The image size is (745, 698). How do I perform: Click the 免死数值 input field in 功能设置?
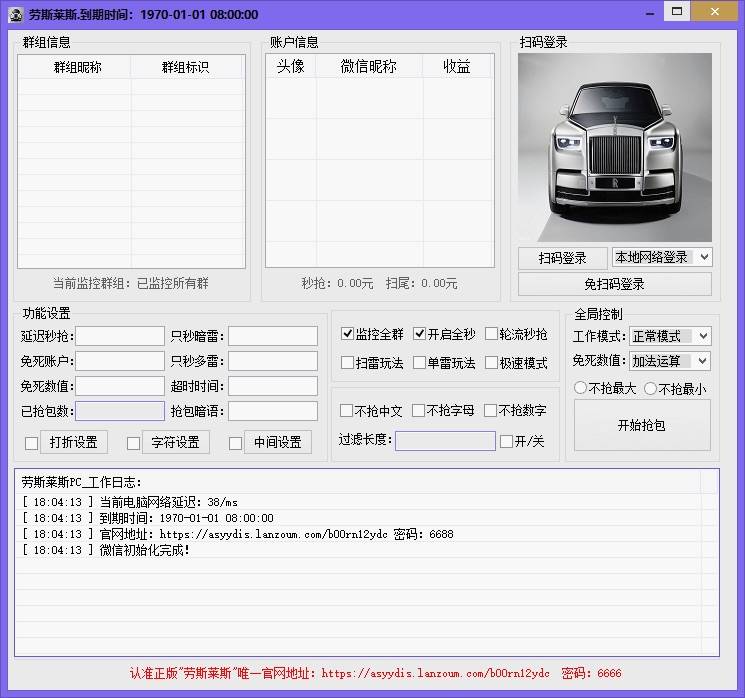point(120,386)
